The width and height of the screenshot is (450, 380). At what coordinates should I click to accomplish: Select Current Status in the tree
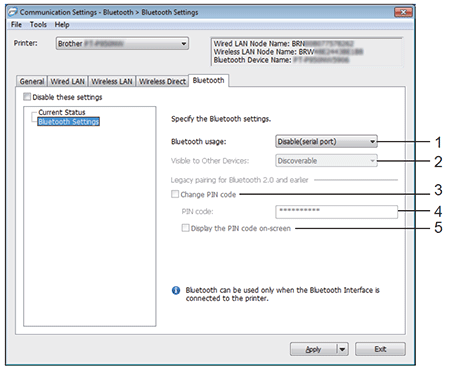coord(62,112)
